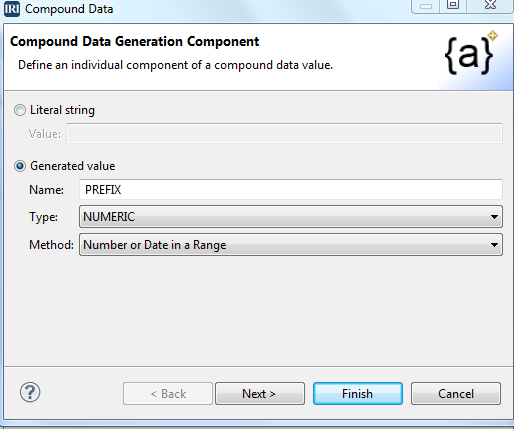This screenshot has width=514, height=429.
Task: Click the < Back button
Action: (x=168, y=394)
